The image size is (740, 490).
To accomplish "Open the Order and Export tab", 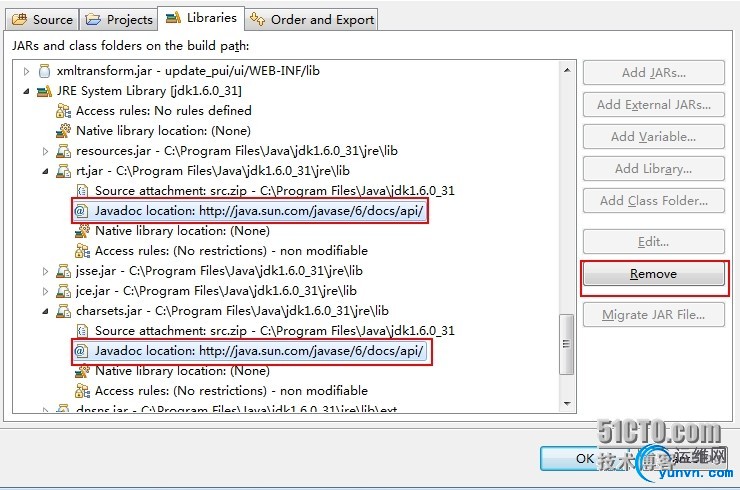I will coord(312,19).
